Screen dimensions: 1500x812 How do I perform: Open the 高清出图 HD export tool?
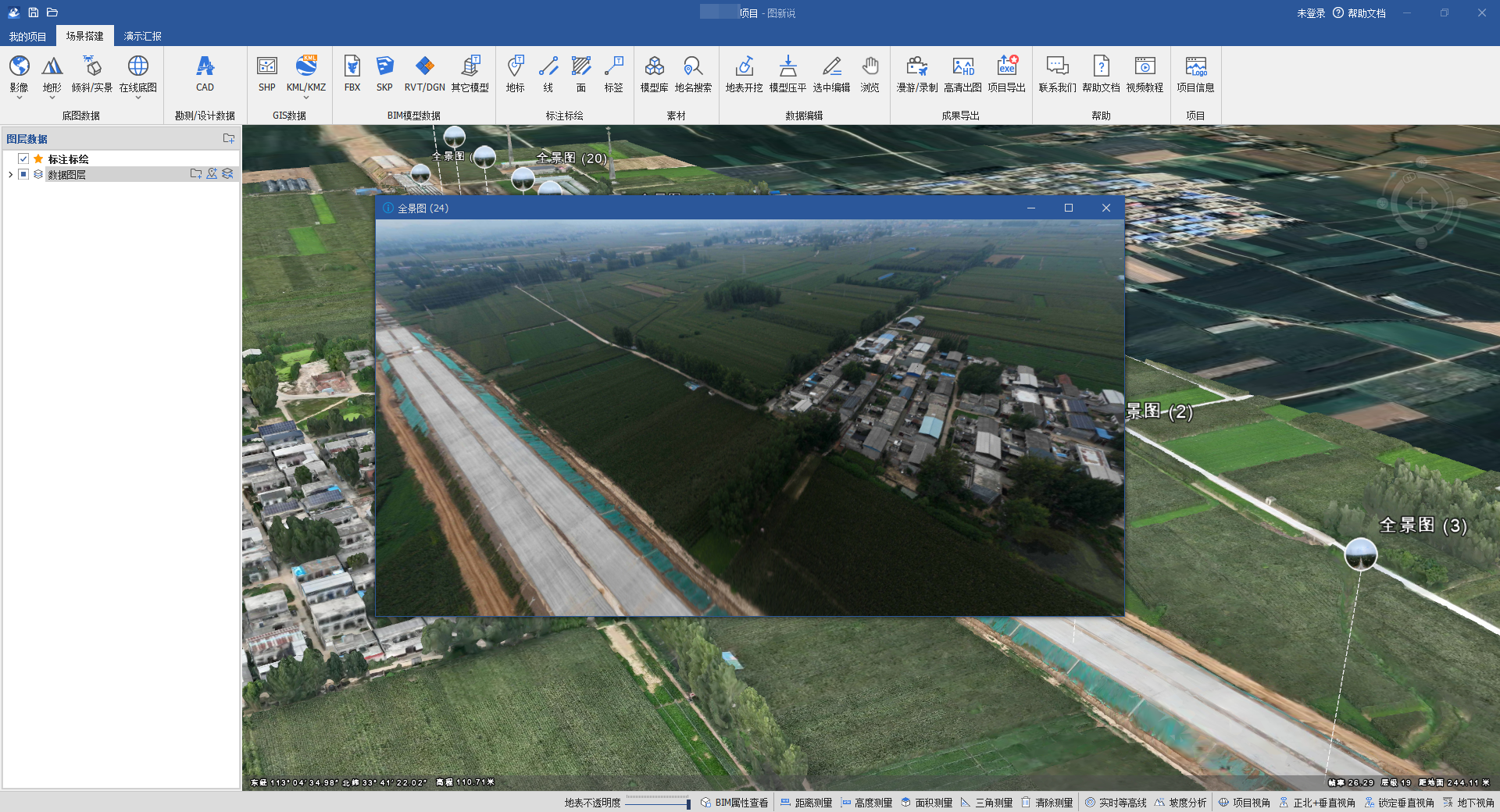[962, 73]
